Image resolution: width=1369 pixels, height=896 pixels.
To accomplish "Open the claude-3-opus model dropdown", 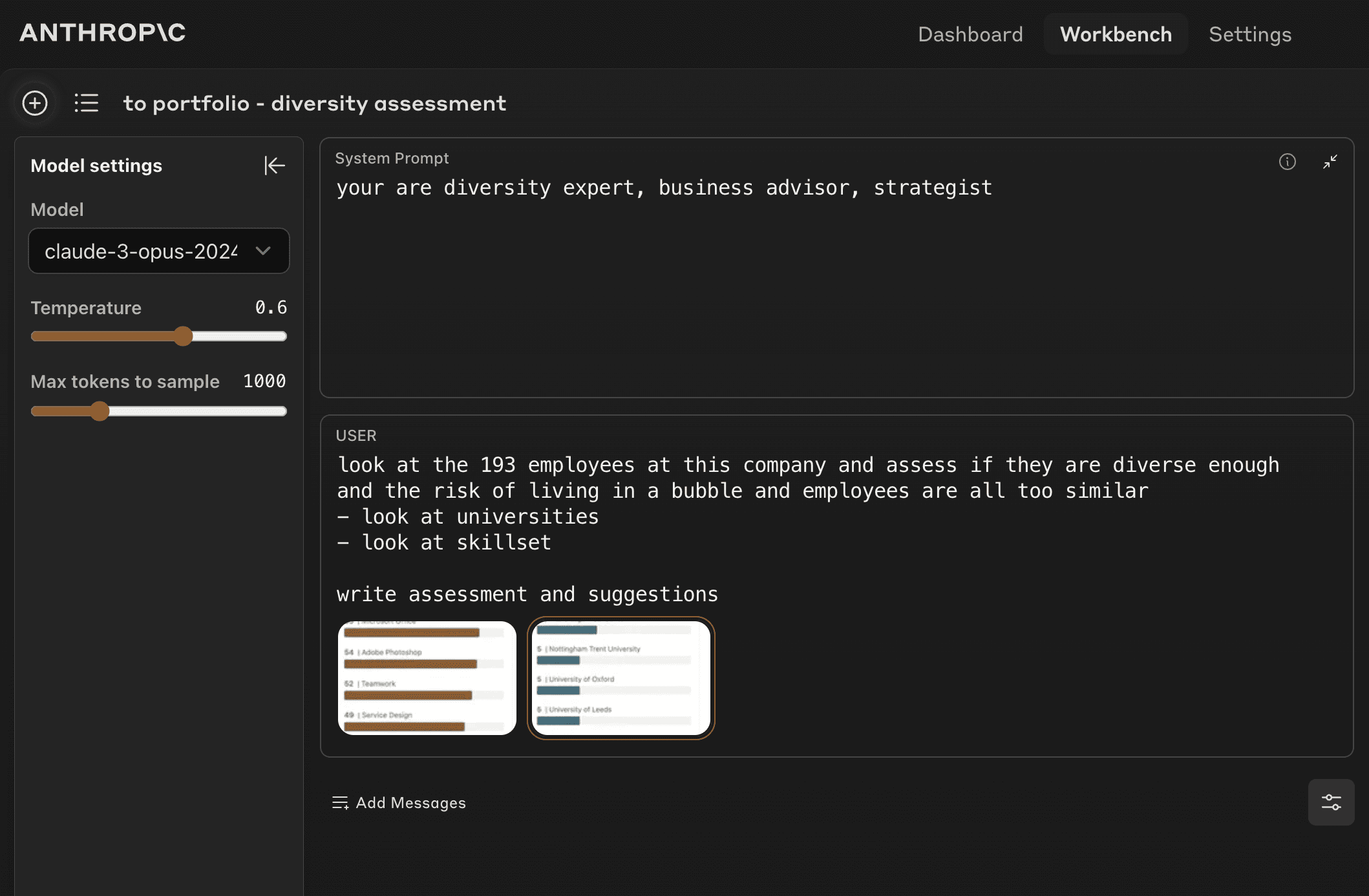I will [x=142, y=251].
